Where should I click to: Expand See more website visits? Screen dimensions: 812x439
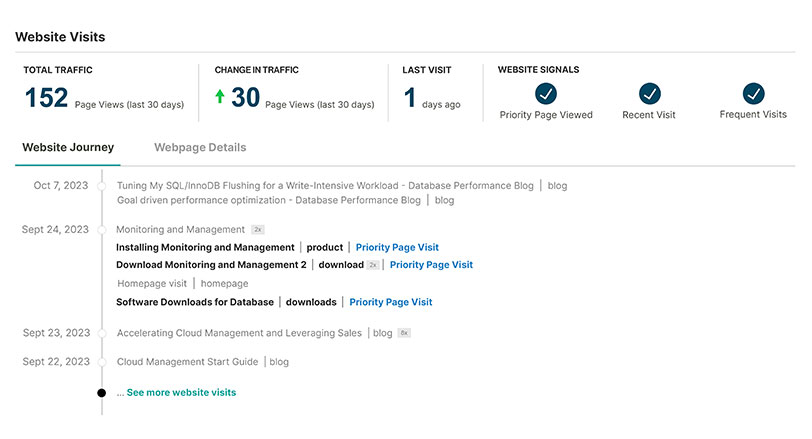click(x=181, y=393)
